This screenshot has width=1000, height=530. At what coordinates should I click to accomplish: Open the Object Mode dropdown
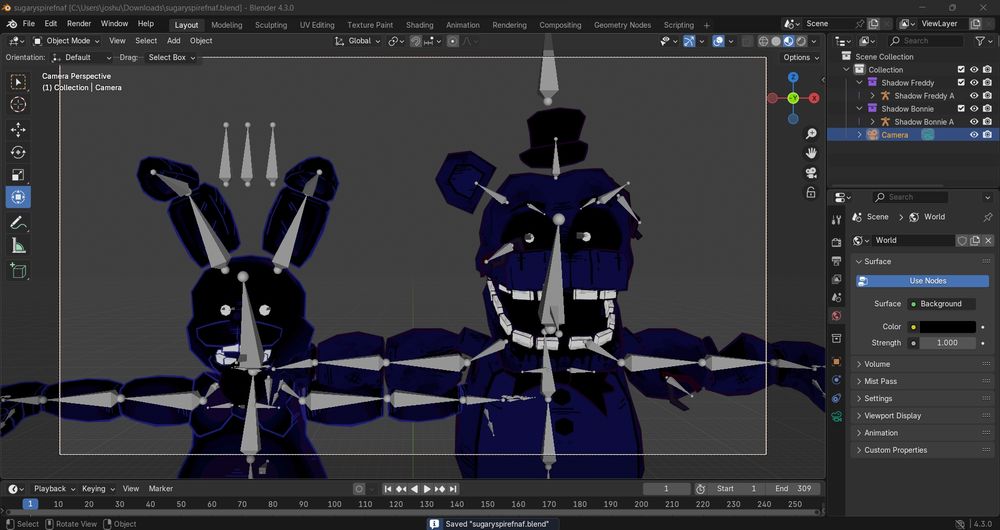click(x=66, y=41)
